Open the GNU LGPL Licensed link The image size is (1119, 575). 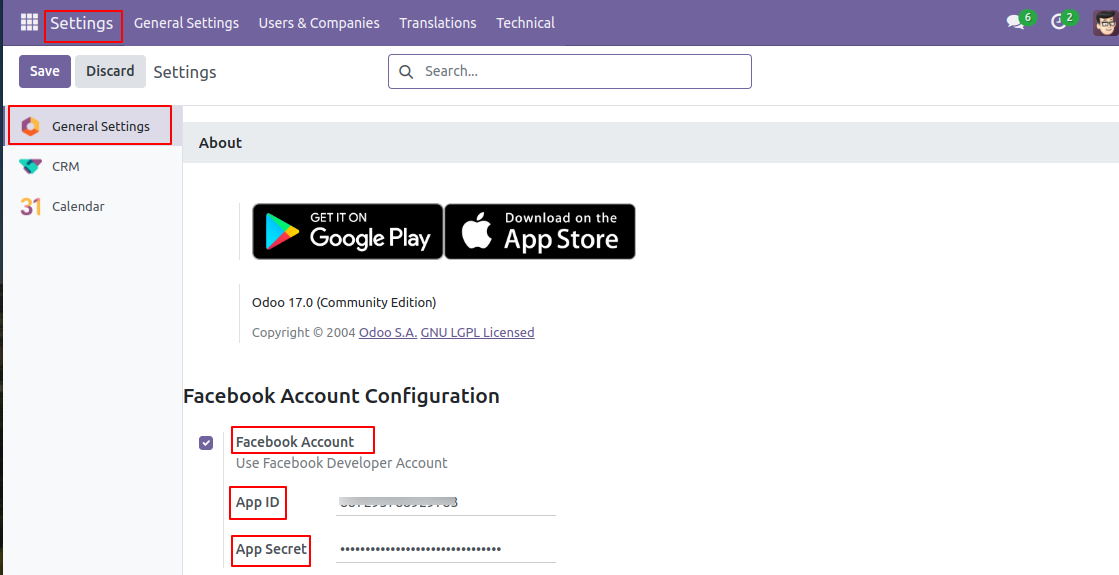[477, 332]
